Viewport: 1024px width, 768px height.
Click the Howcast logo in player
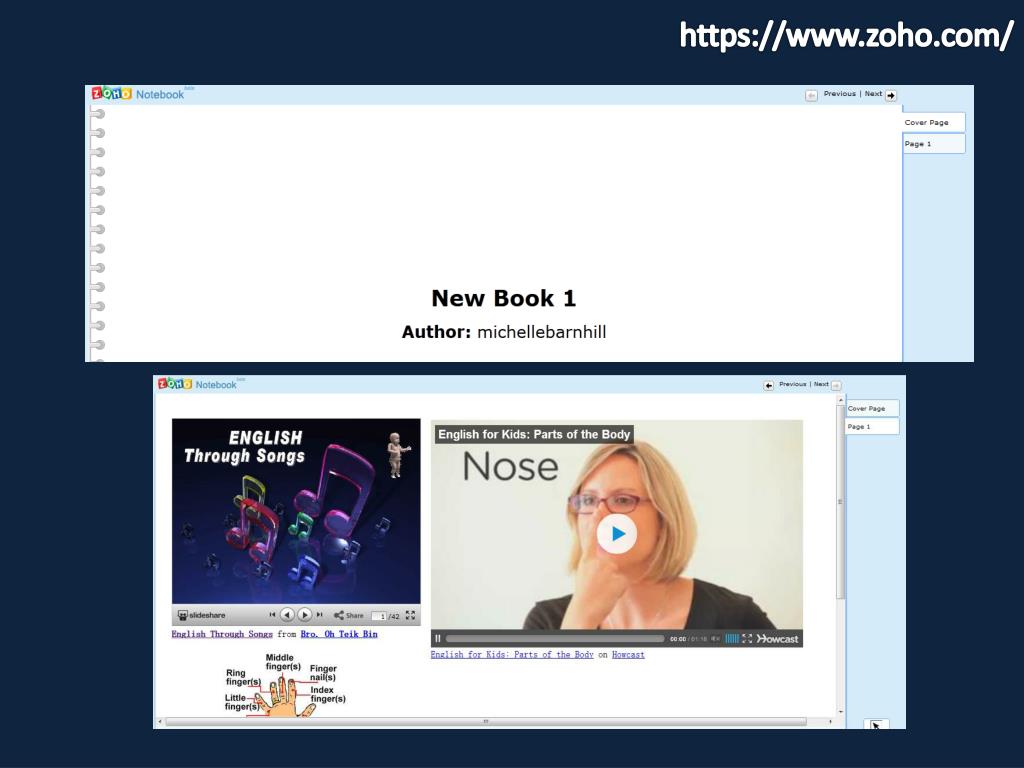click(x=777, y=639)
